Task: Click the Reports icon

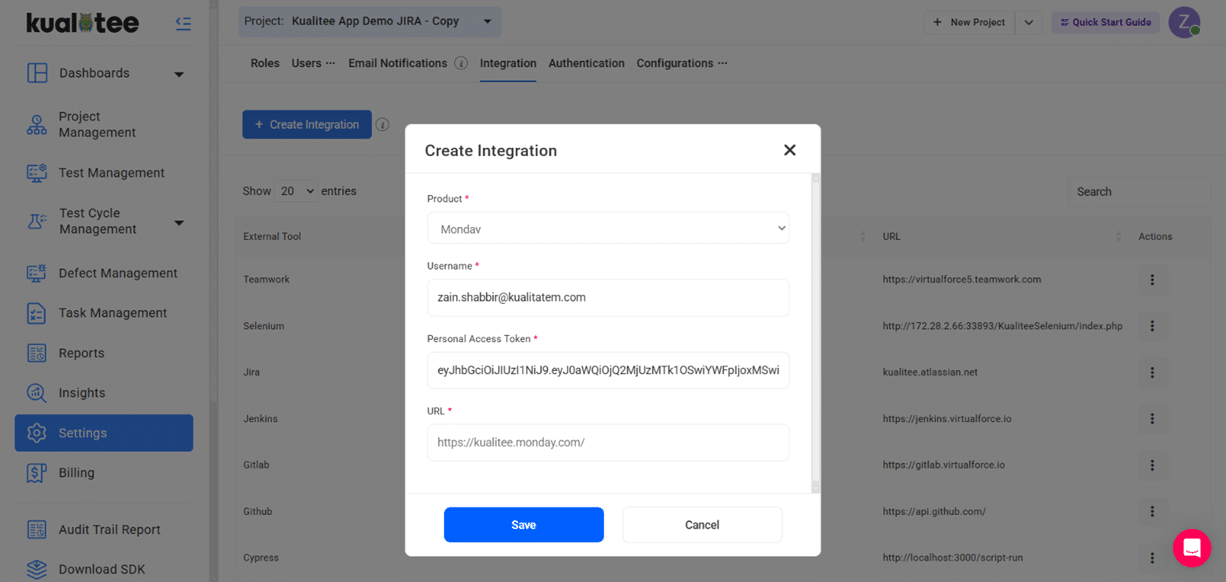Action: click(x=37, y=353)
